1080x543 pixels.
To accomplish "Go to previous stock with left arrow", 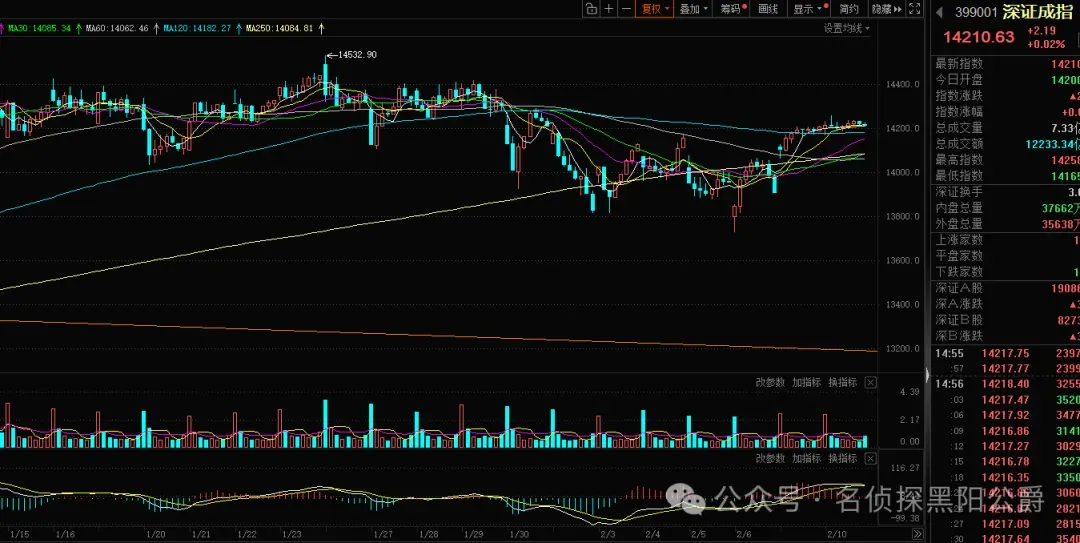I will pos(939,12).
